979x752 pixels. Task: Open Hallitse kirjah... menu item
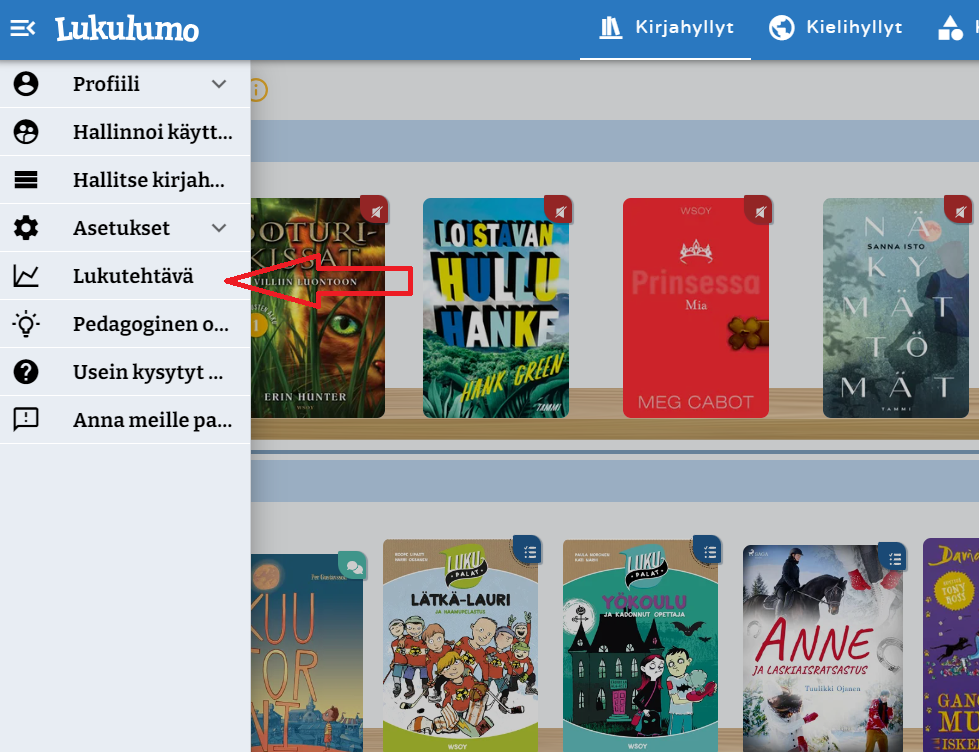tap(125, 180)
